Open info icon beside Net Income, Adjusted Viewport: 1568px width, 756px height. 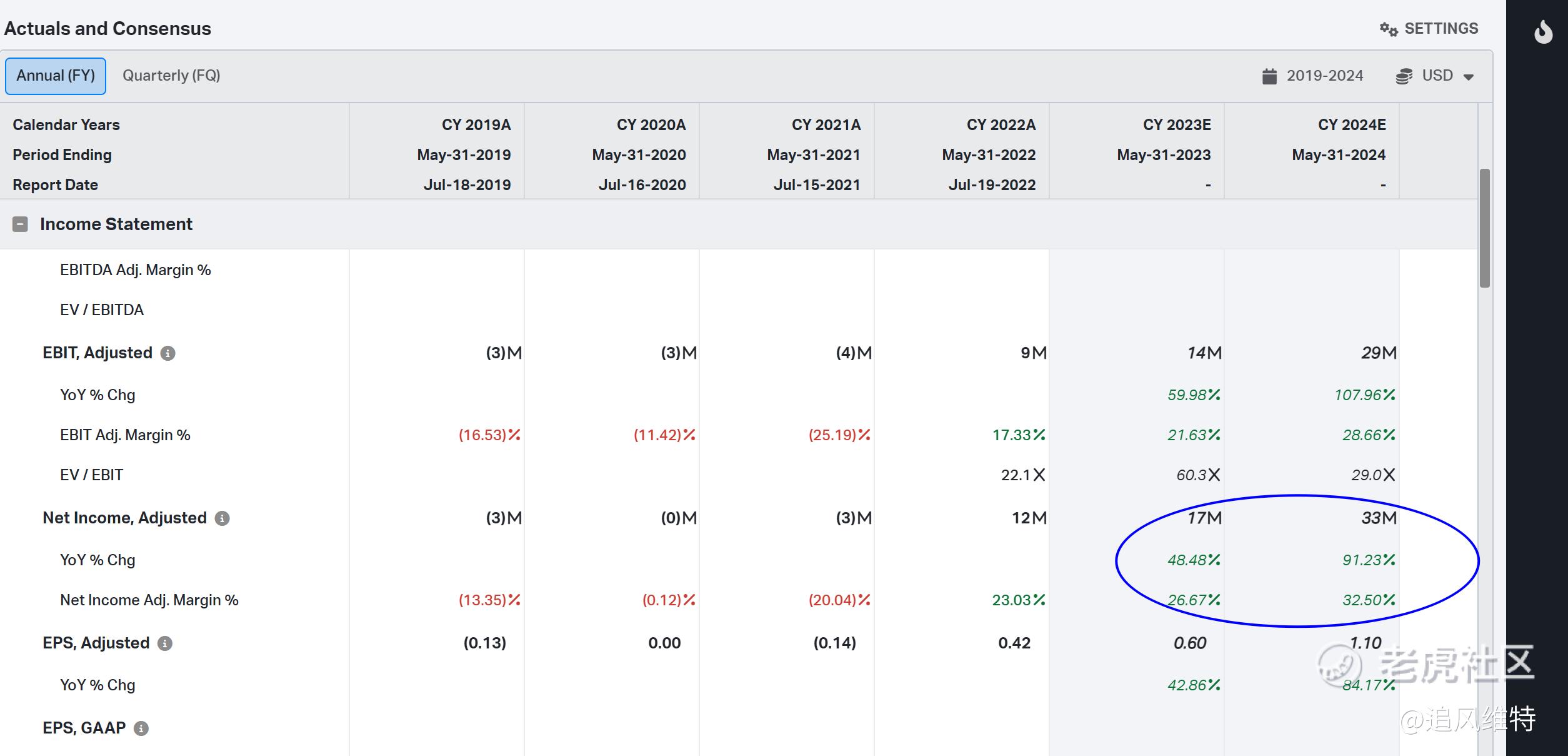tap(222, 518)
